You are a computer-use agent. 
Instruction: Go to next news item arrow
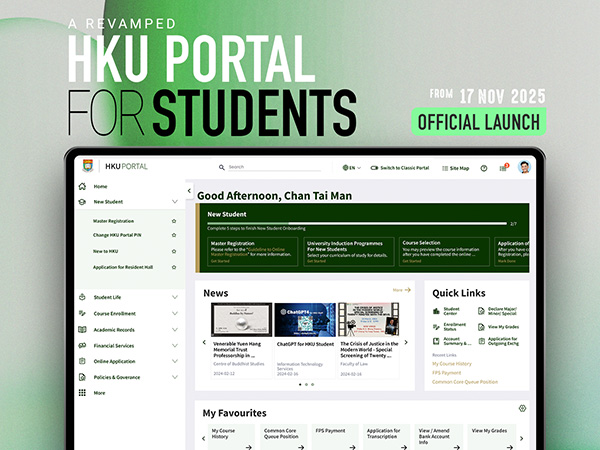coord(406,342)
